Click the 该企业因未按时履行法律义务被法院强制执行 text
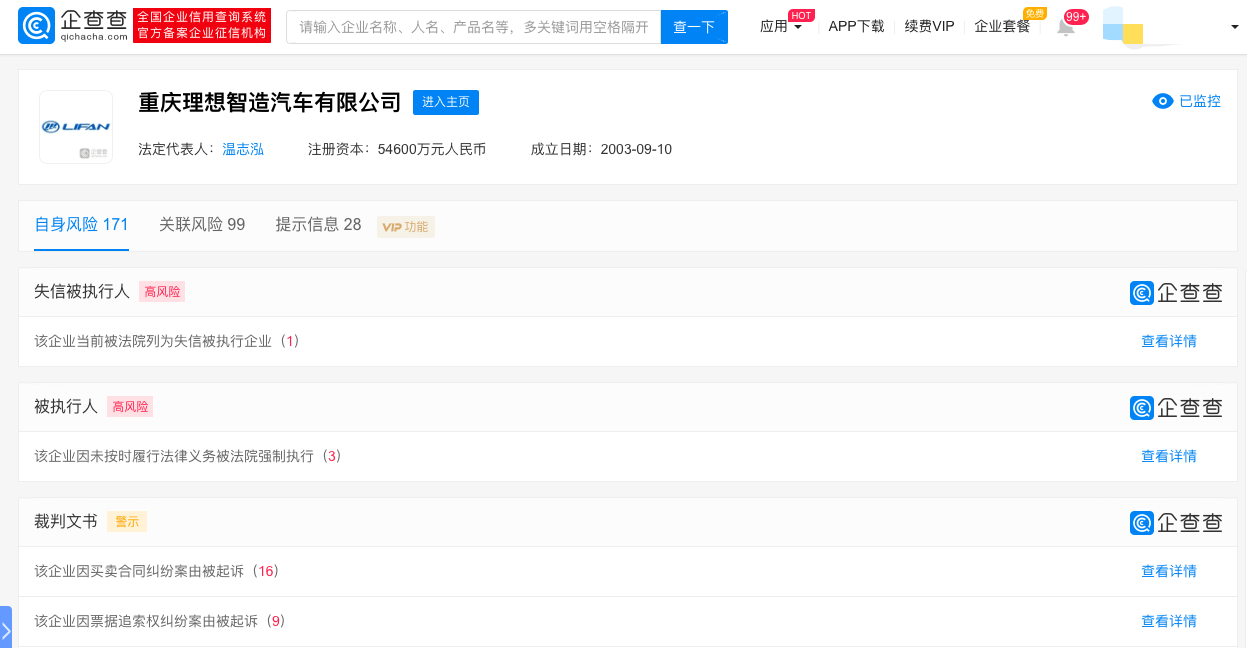The image size is (1247, 648). 174,456
